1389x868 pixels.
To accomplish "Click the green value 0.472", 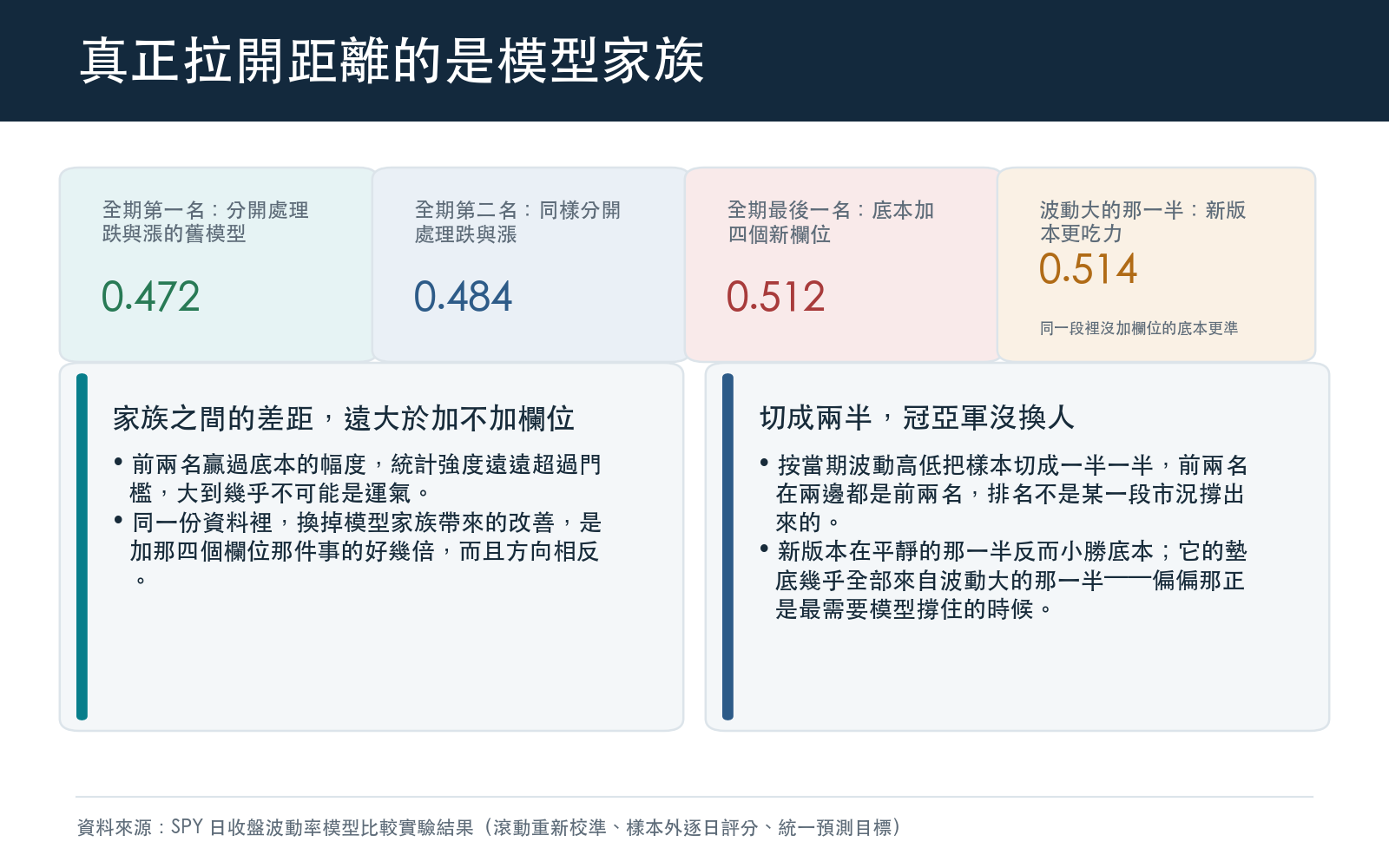I will 151,297.
